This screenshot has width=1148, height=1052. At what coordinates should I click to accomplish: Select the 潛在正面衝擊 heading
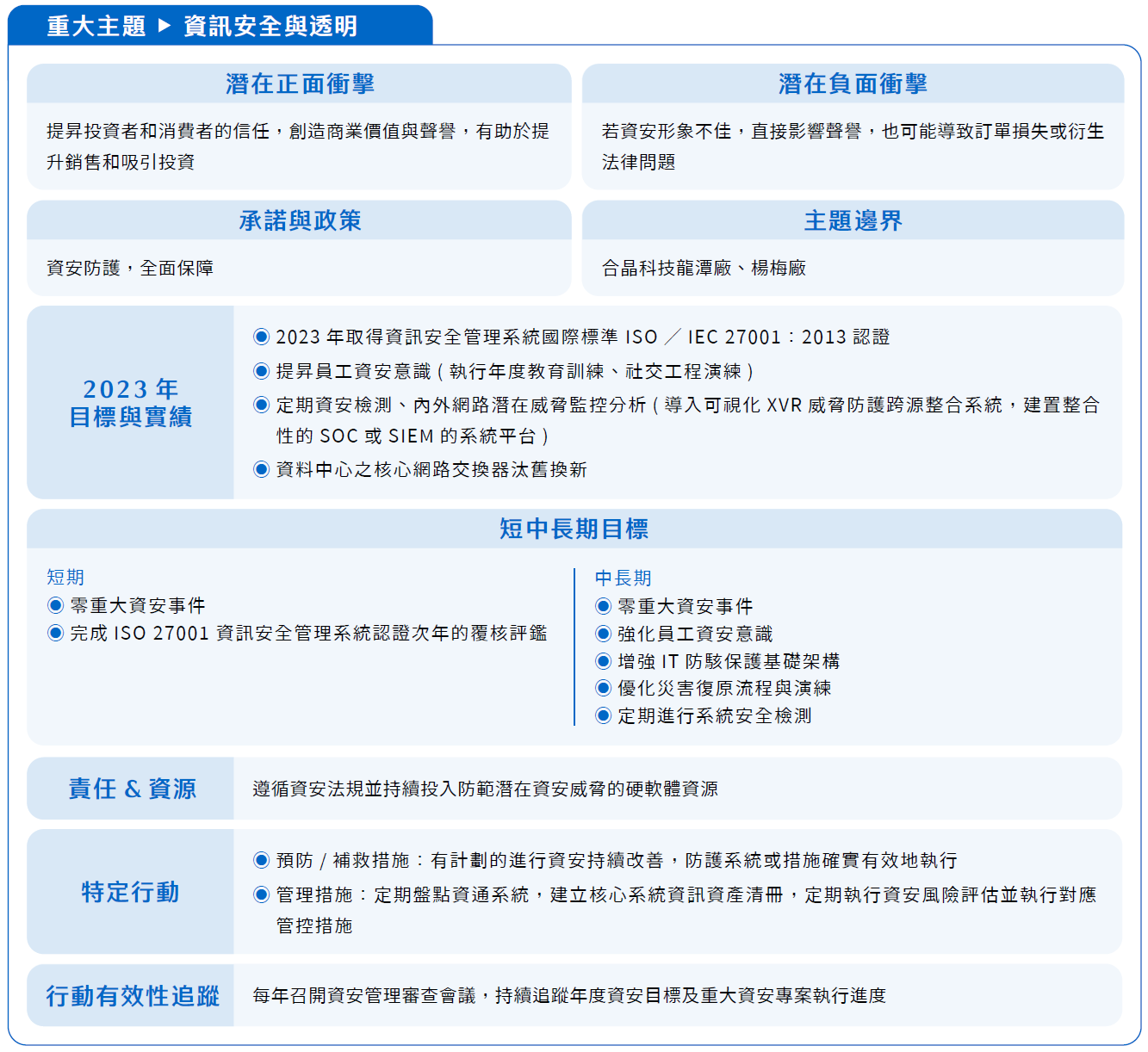tap(300, 84)
